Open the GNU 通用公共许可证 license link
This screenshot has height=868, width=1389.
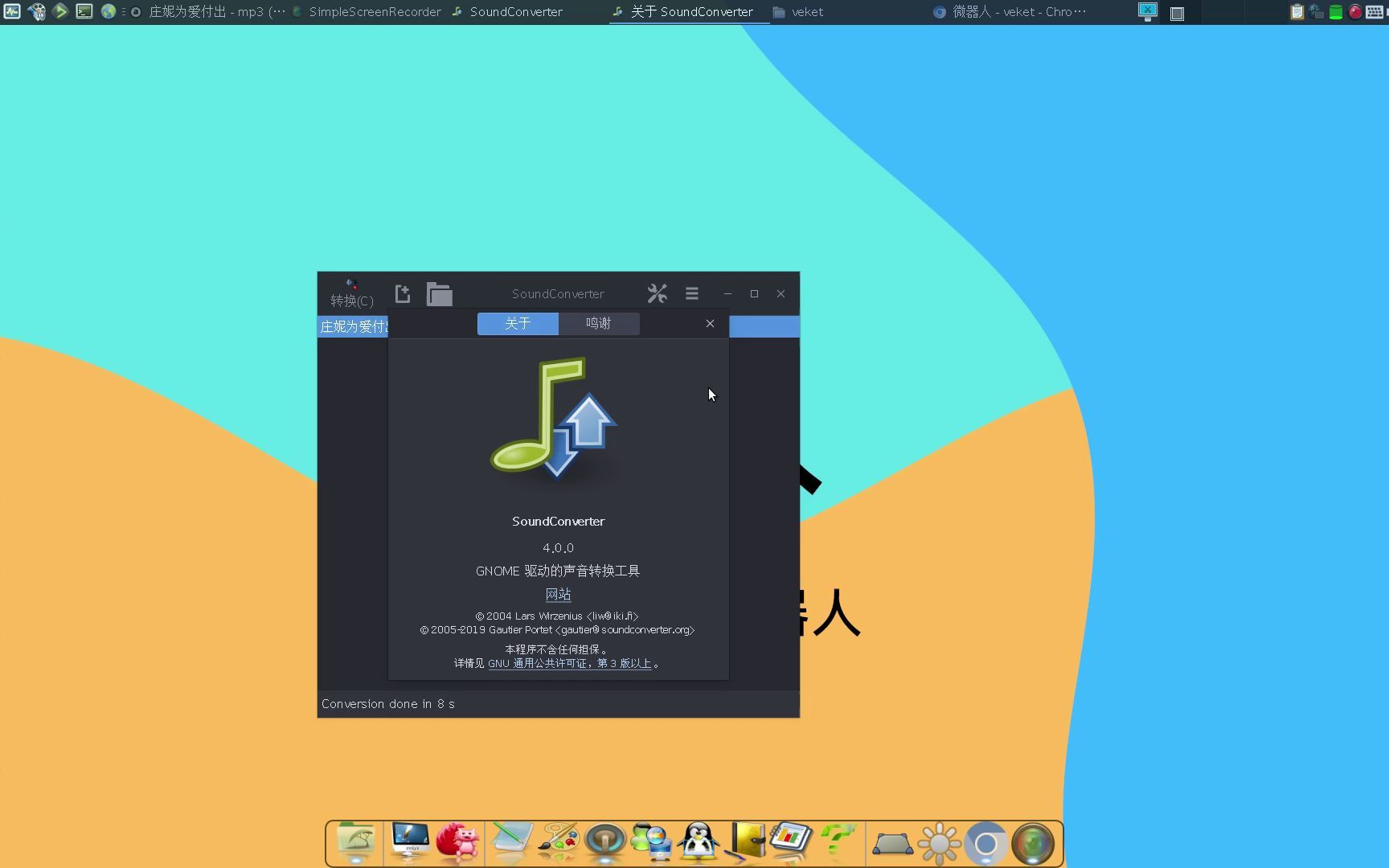pos(570,664)
